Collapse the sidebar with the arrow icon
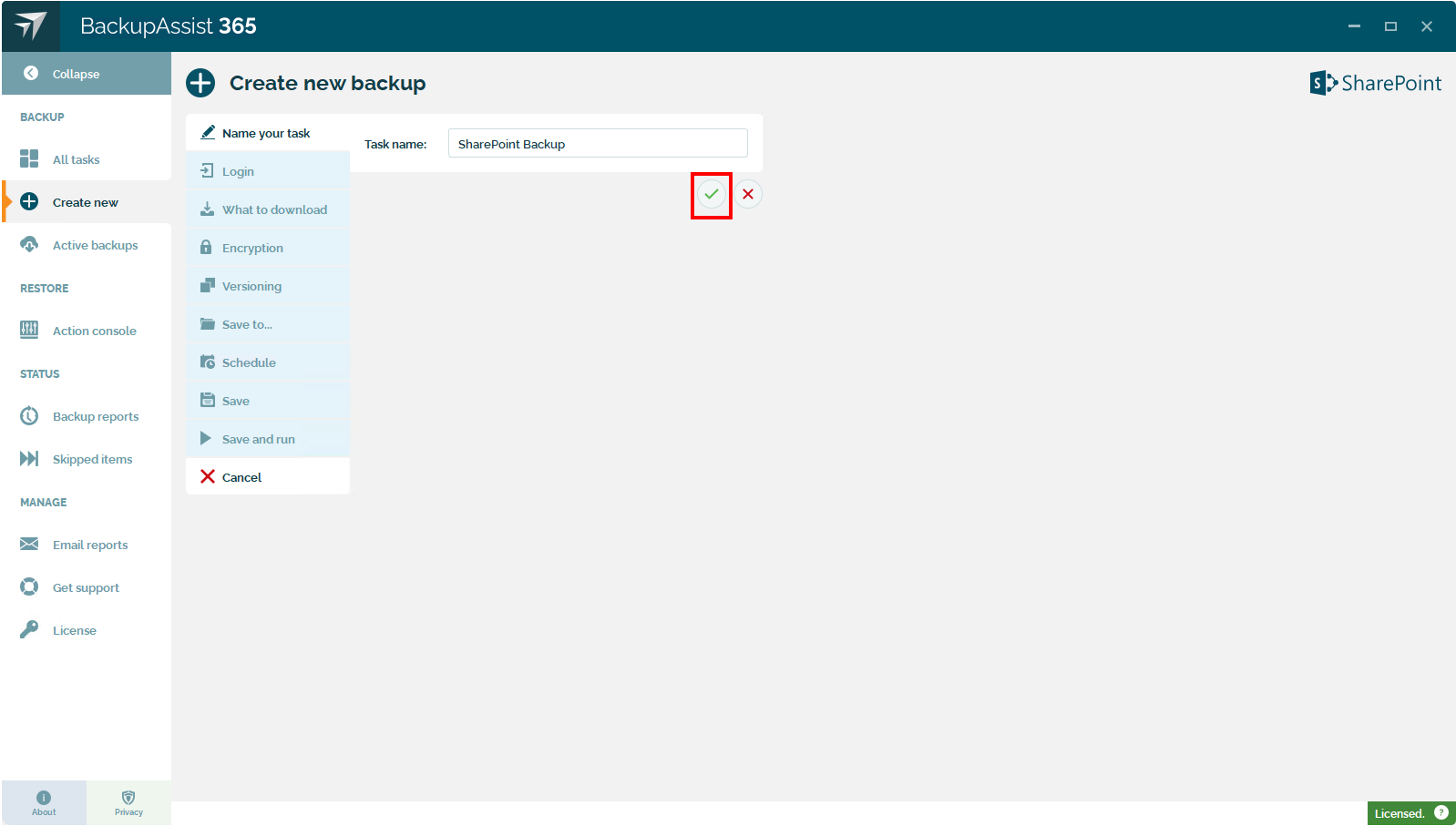This screenshot has height=826, width=1456. (31, 74)
